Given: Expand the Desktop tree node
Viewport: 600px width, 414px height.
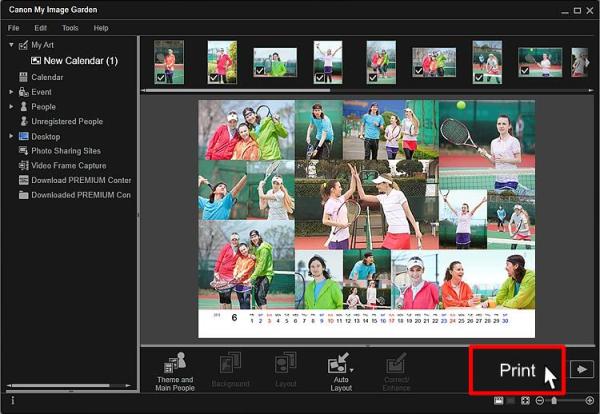Looking at the screenshot, I should pyautogui.click(x=11, y=136).
